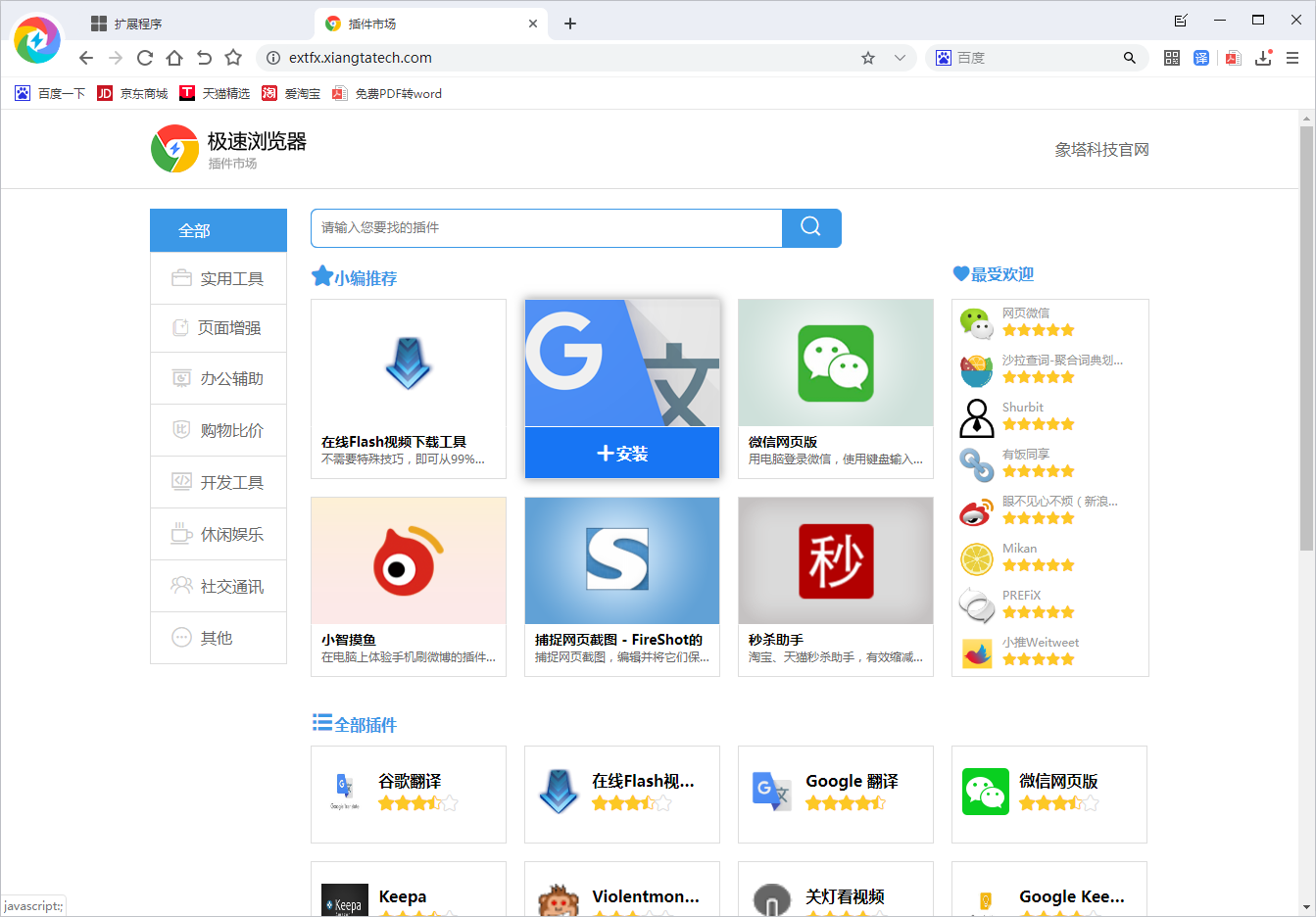The height and width of the screenshot is (917, 1316).
Task: Open 小推Weitweet in the popular list
Action: coord(1049,652)
